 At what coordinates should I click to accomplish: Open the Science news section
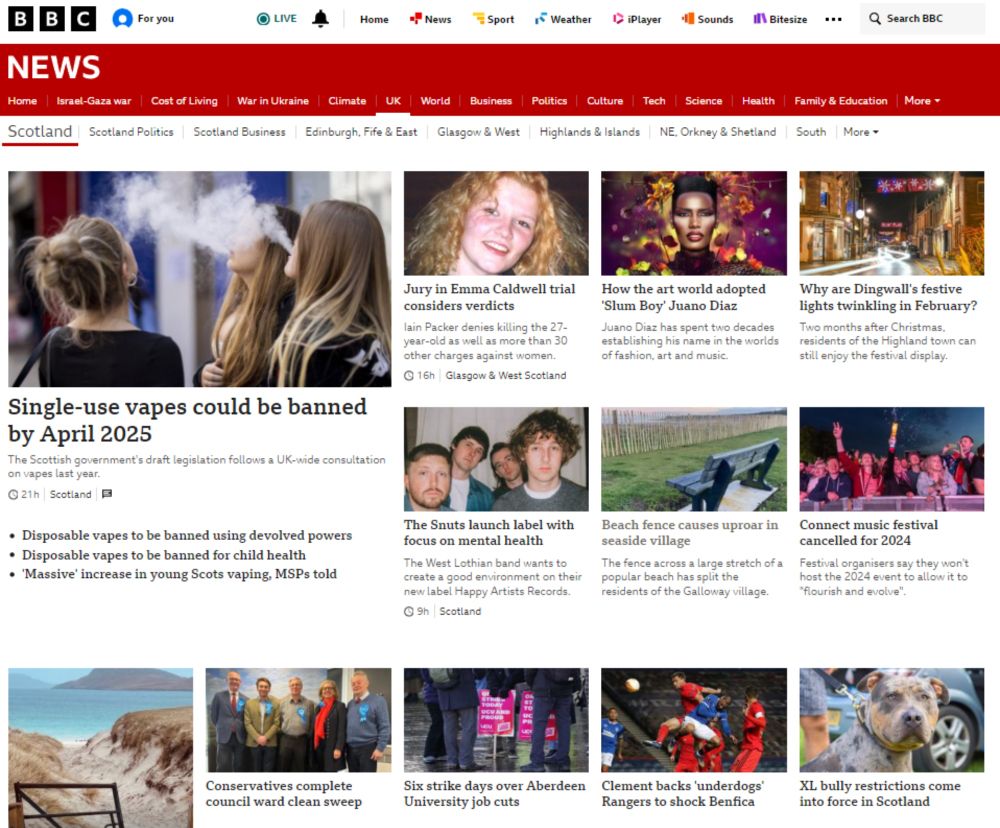(x=703, y=101)
